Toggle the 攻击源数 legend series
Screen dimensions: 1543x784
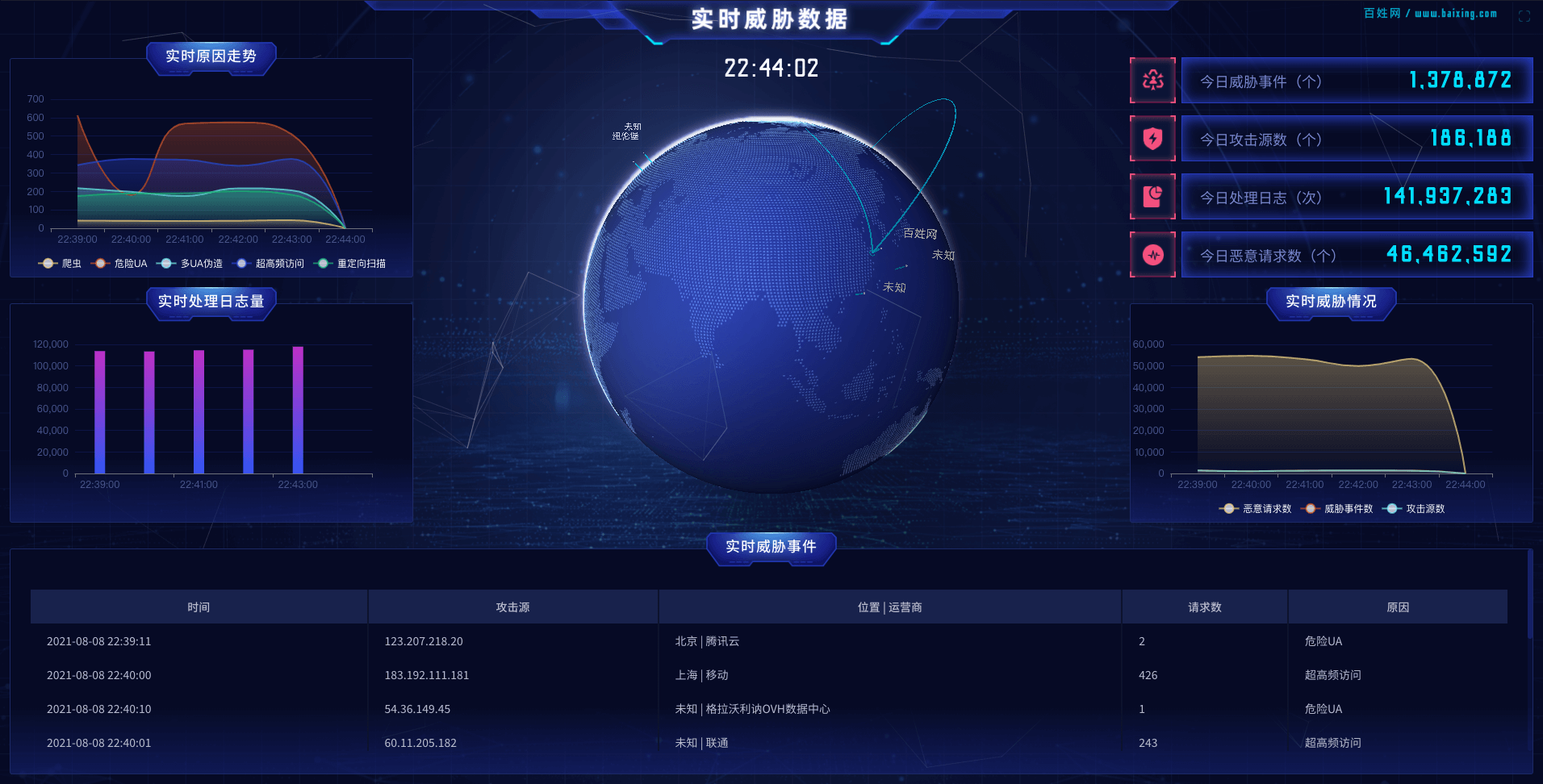click(x=1414, y=509)
